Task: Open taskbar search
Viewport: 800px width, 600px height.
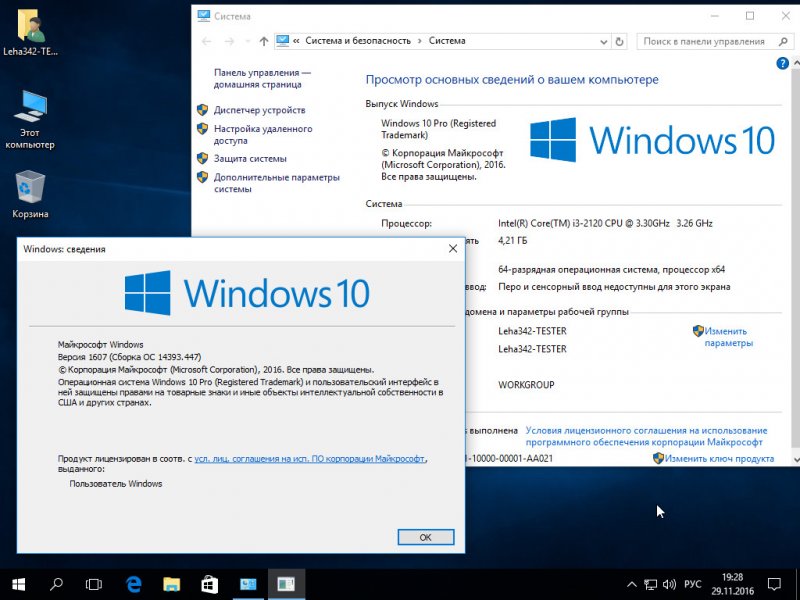Action: pos(56,584)
